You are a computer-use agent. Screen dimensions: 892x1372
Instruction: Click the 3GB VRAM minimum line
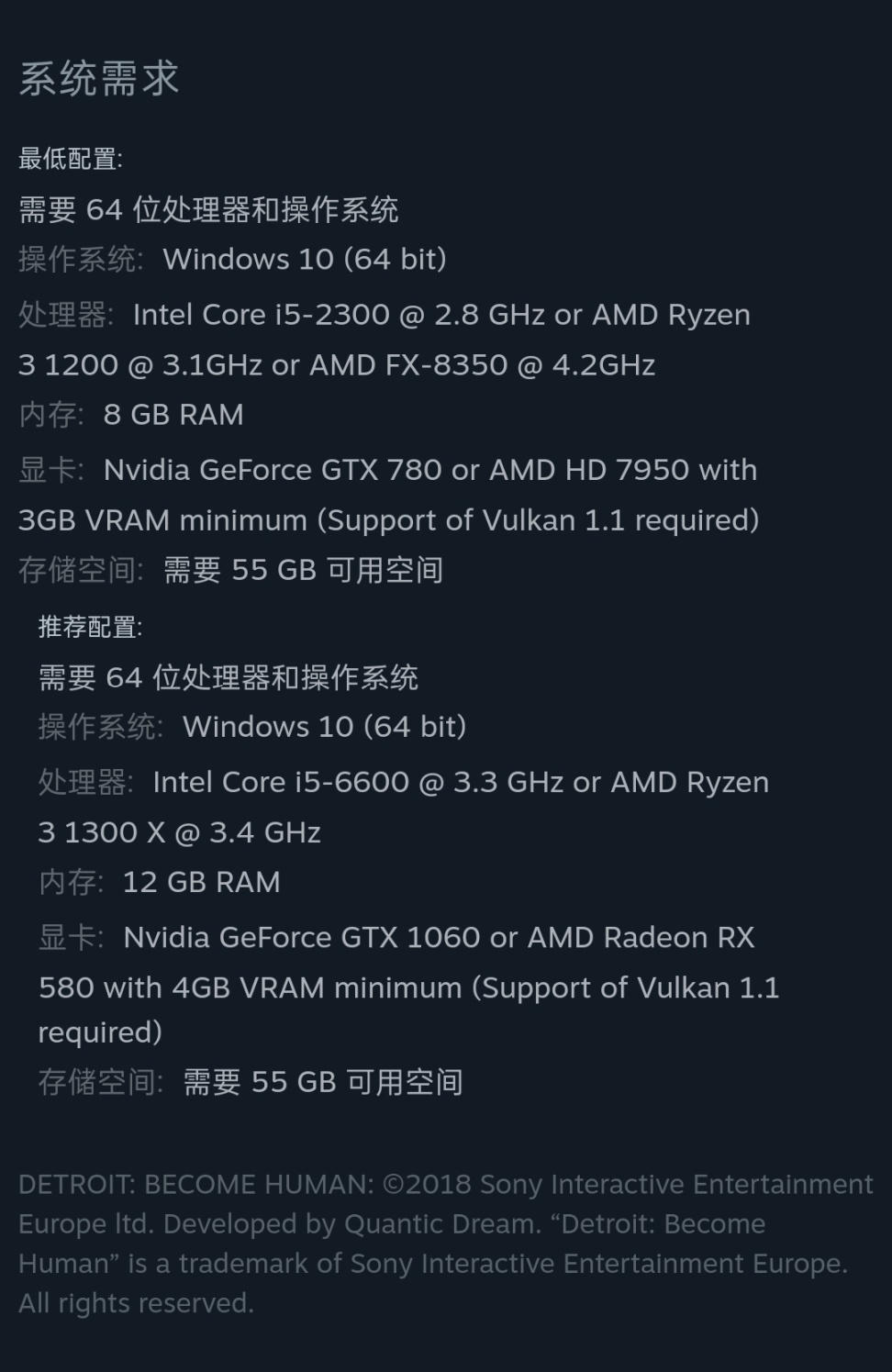coord(388,520)
